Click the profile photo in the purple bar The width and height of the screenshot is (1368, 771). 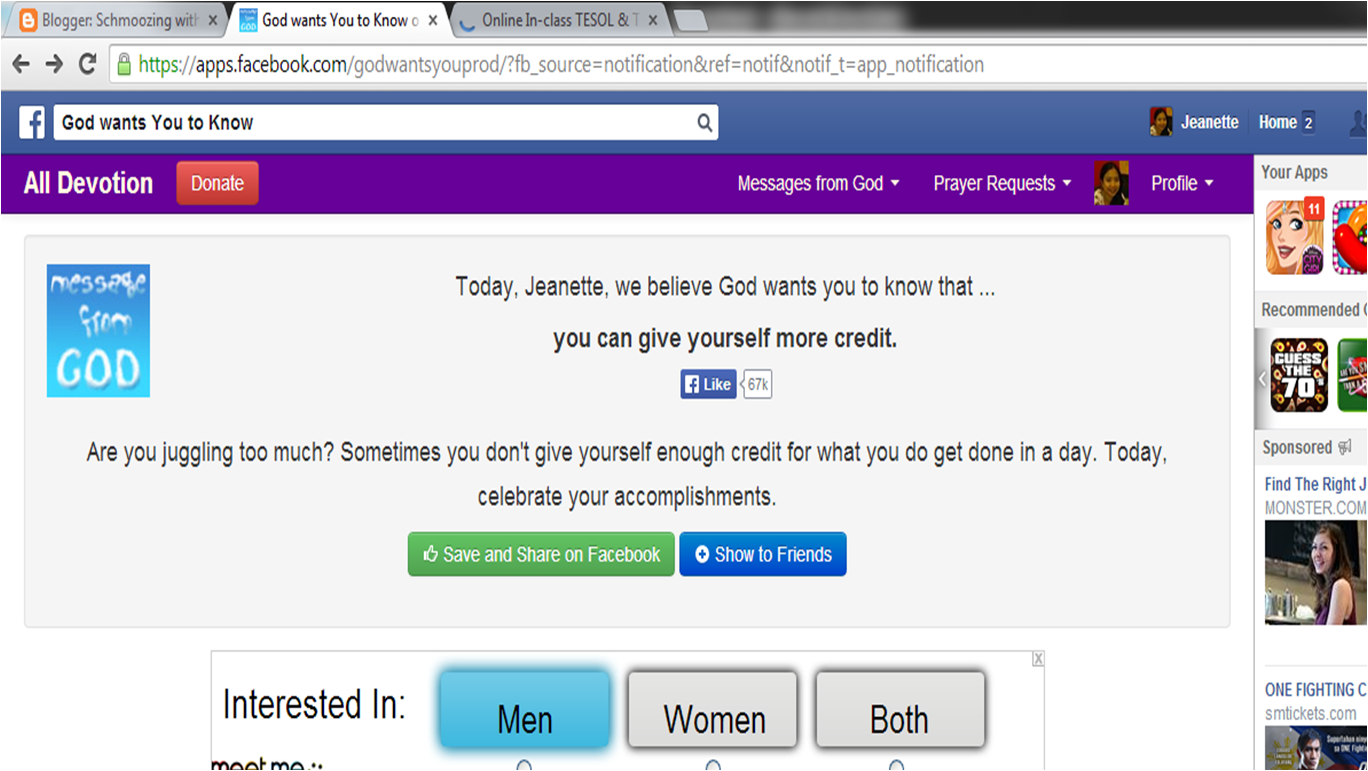(1111, 183)
